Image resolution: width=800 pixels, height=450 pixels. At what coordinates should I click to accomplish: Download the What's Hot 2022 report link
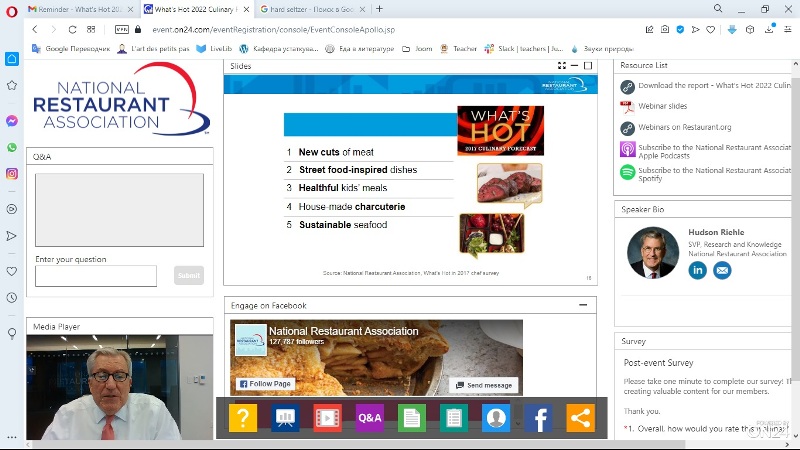(714, 86)
